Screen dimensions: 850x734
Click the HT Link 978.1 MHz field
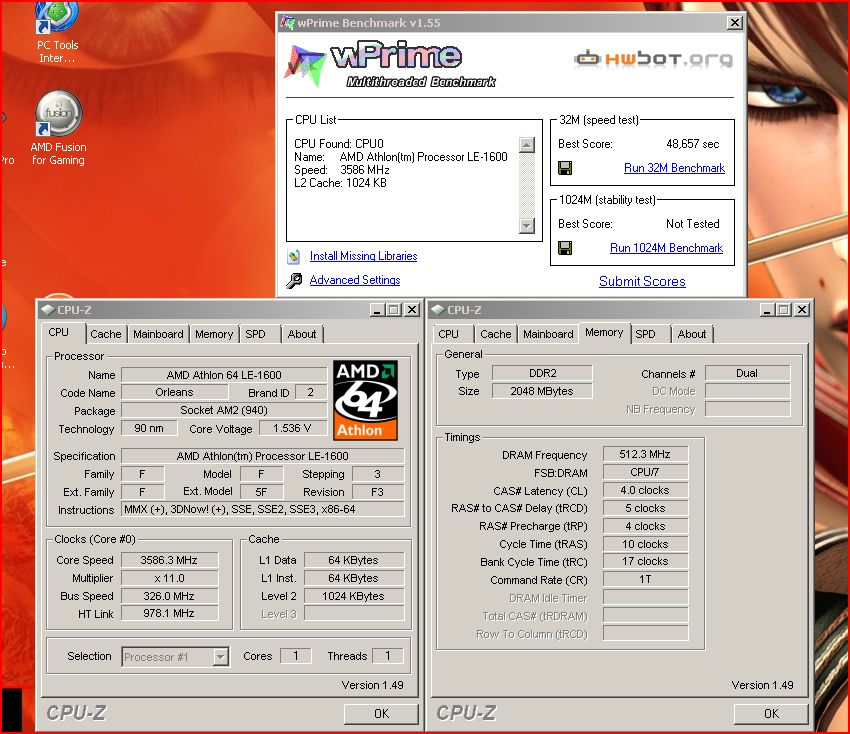point(169,613)
